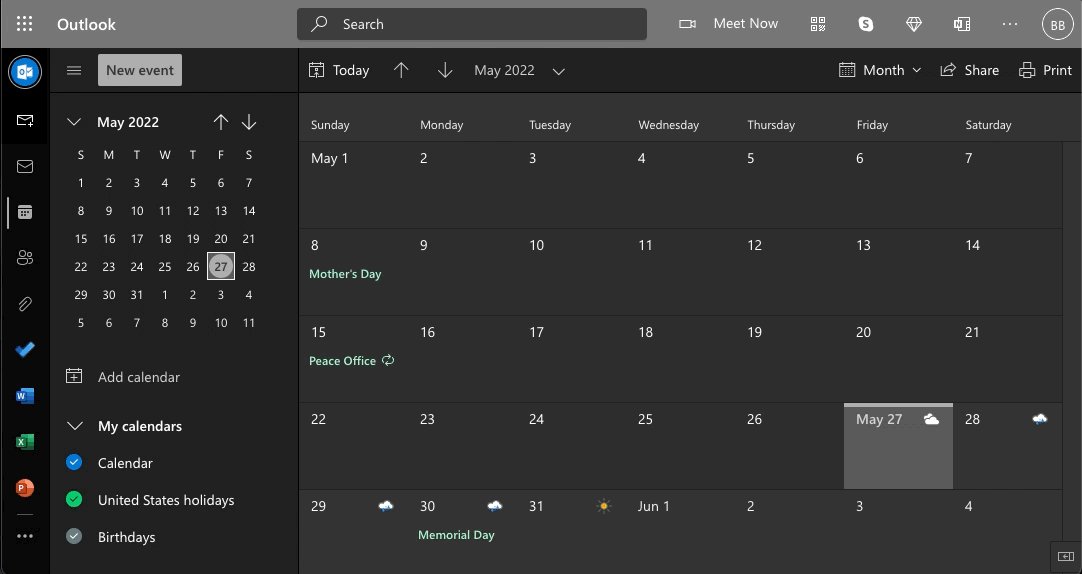Viewport: 1082px width, 574px height.
Task: Open the header more options ellipsis
Action: tap(1010, 24)
